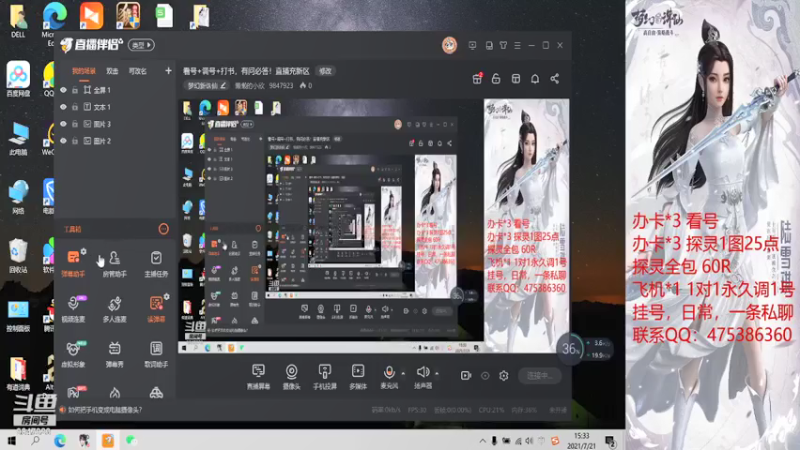Open the camera tip link at bottom

(105, 410)
